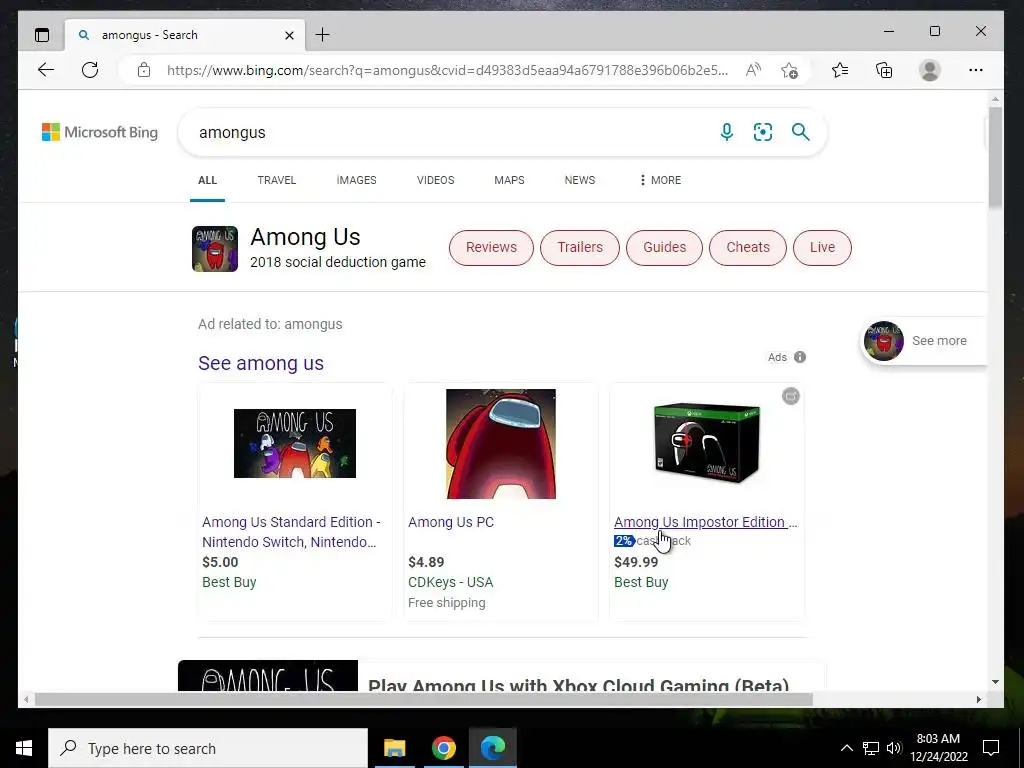
Task: Select the Live pill button
Action: [x=822, y=248]
